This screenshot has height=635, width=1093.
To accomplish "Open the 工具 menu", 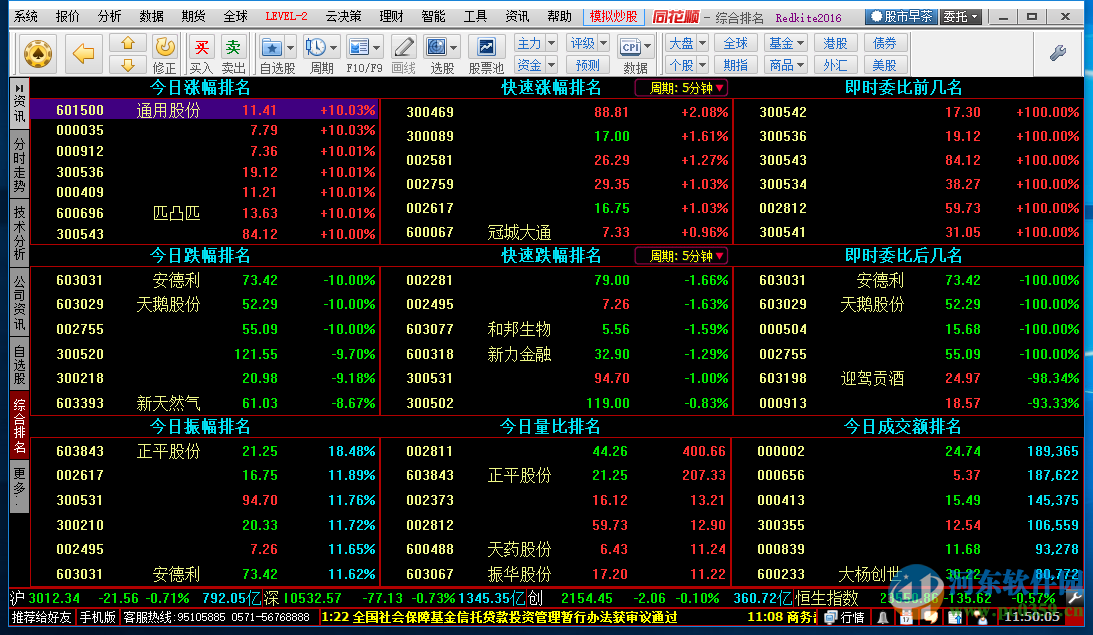I will 476,17.
